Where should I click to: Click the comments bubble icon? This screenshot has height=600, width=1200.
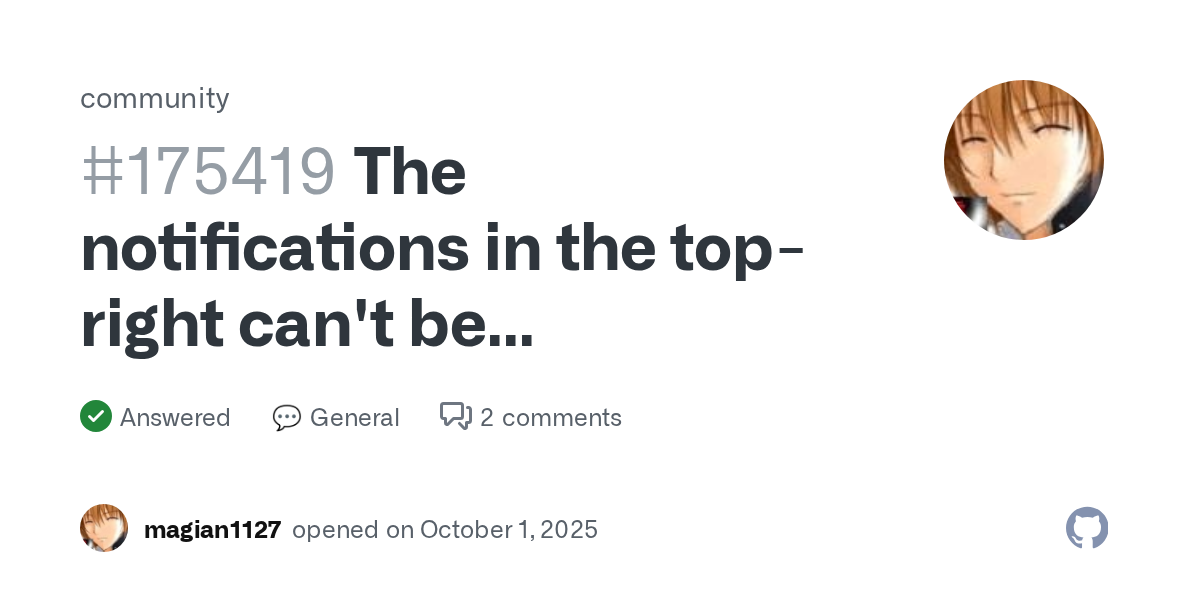[x=456, y=416]
